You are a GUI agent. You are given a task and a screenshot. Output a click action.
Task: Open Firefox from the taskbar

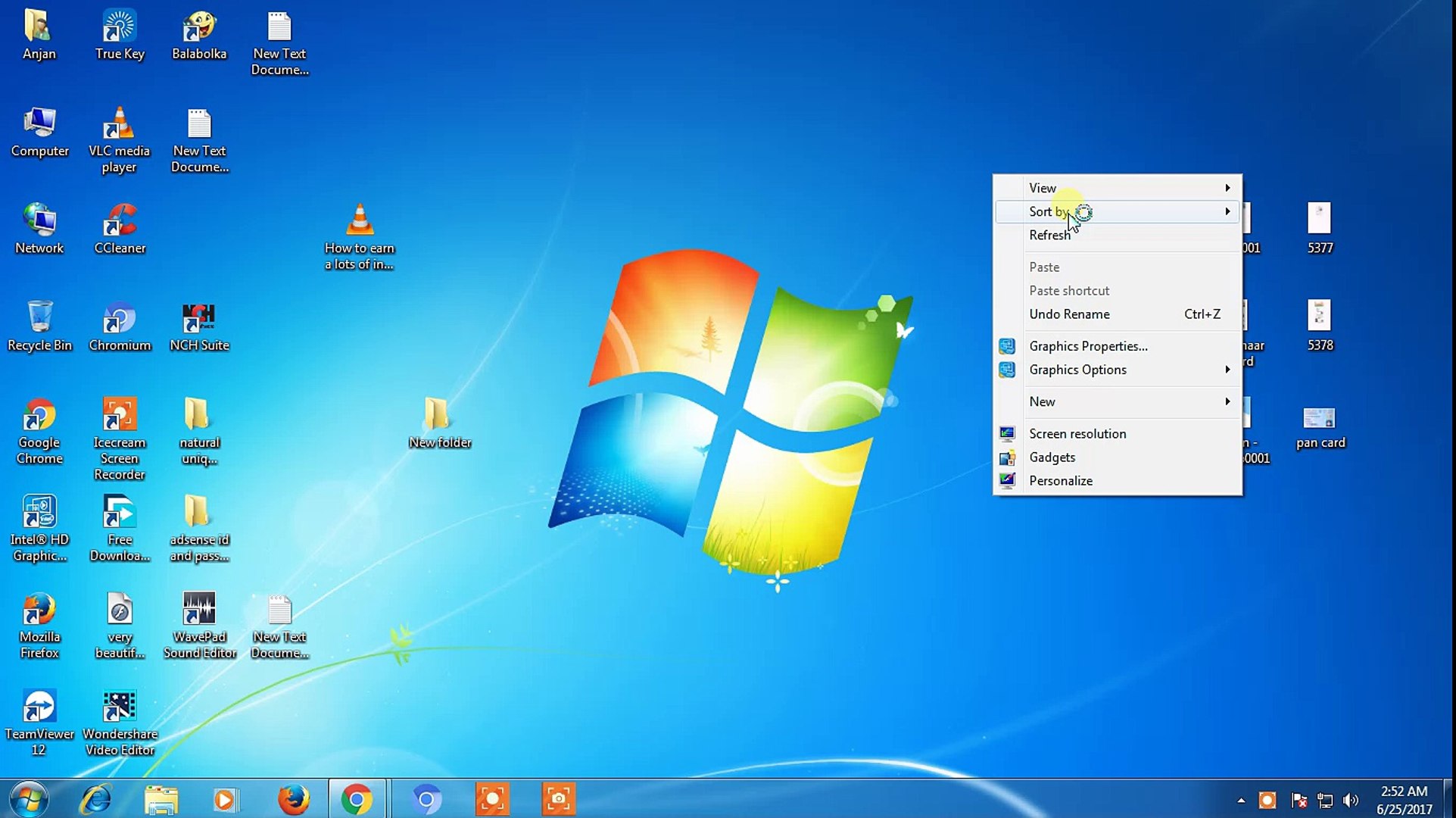pos(293,799)
